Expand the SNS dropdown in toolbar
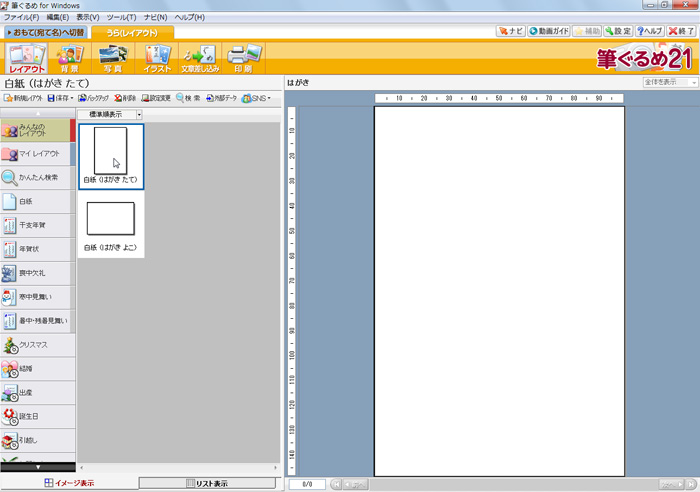700x492 pixels. click(256, 98)
